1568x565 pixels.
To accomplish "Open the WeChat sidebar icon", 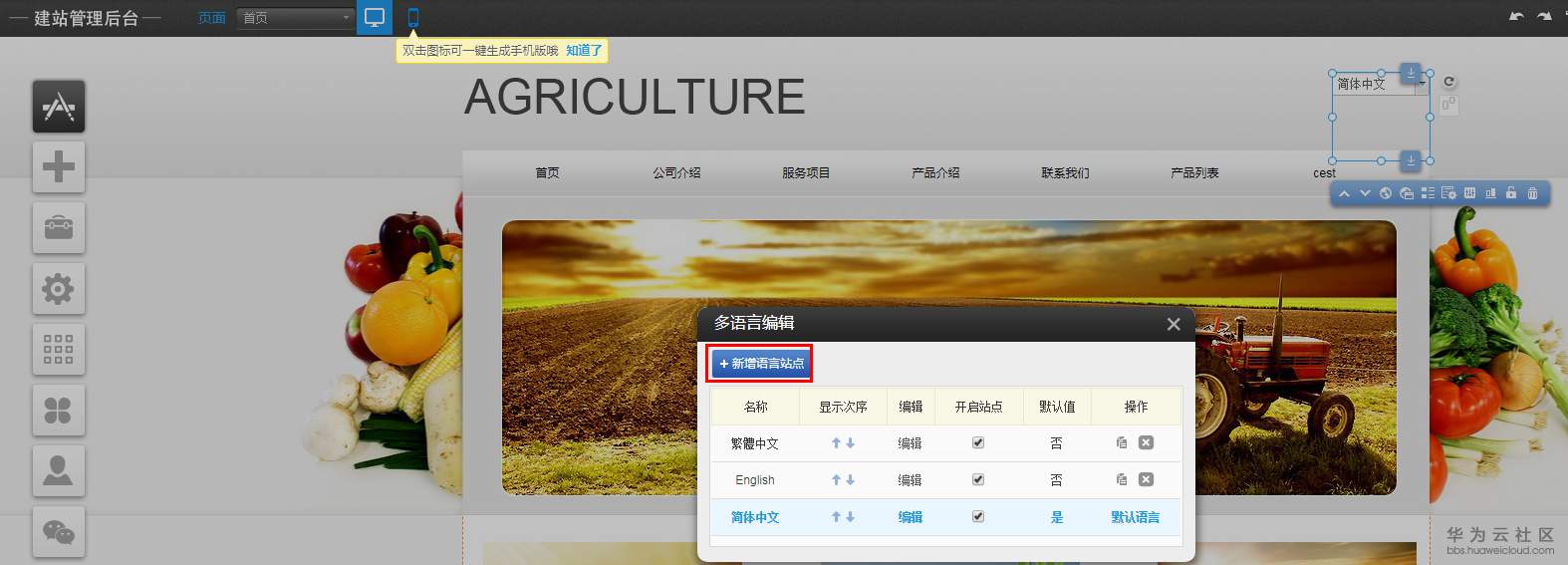I will tap(59, 532).
